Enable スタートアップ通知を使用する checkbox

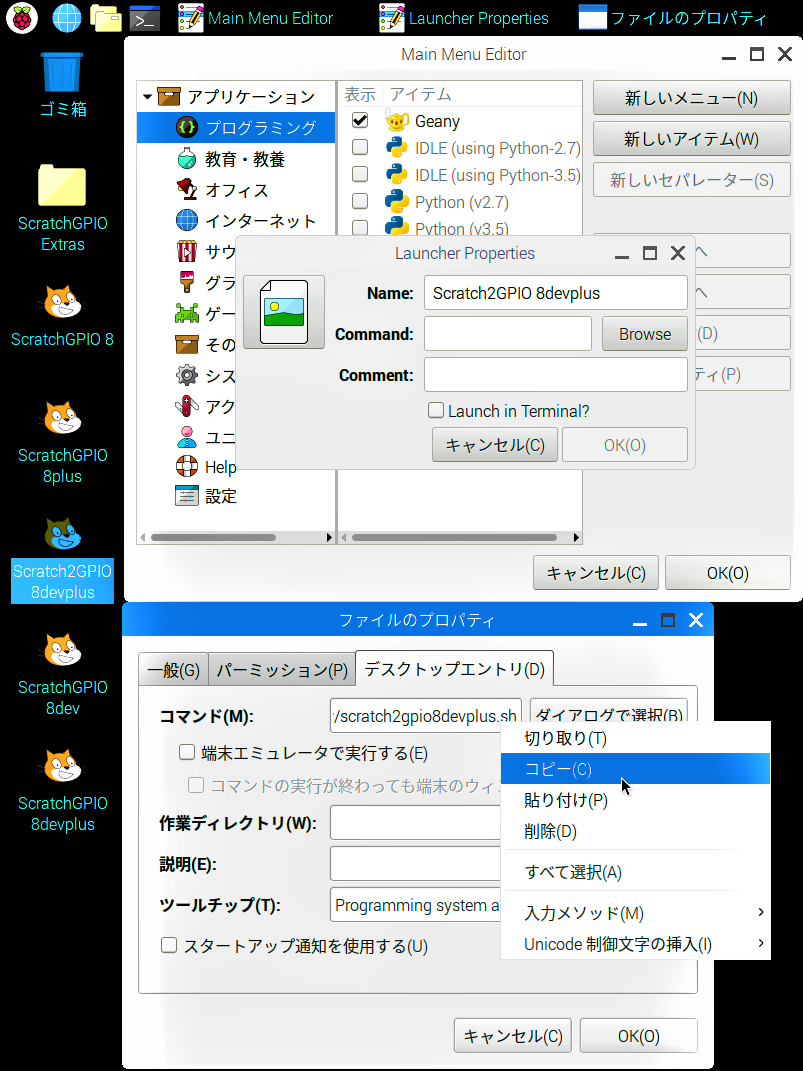[169, 945]
